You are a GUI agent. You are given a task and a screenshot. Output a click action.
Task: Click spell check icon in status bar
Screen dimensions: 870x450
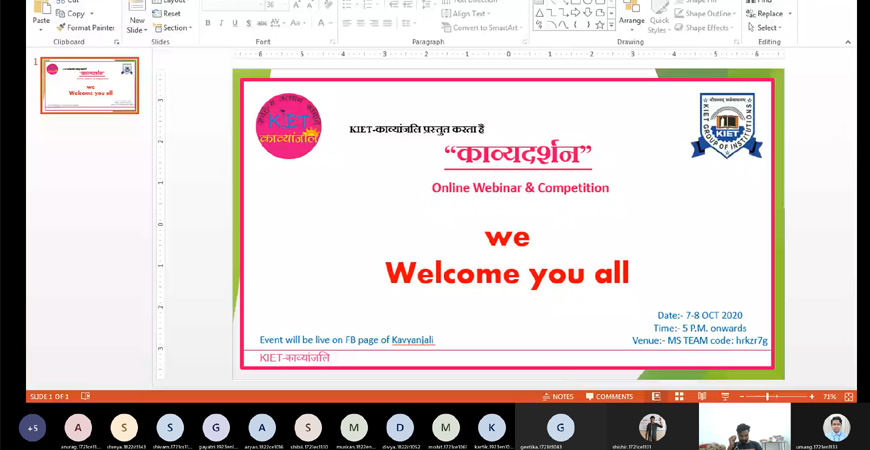[x=85, y=396]
